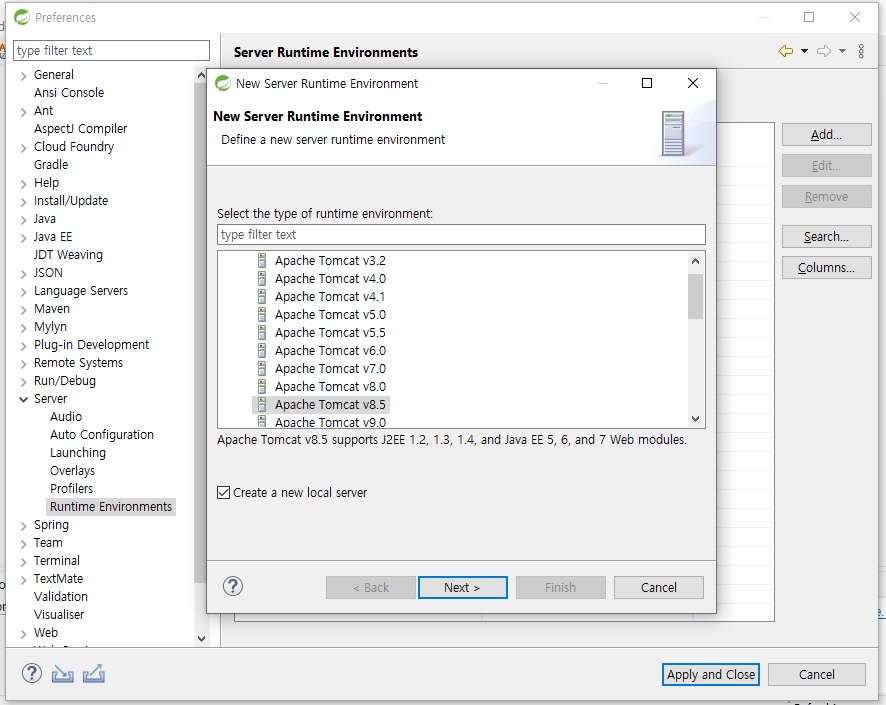
Task: Open the Visualiser preference page
Action: click(x=59, y=615)
